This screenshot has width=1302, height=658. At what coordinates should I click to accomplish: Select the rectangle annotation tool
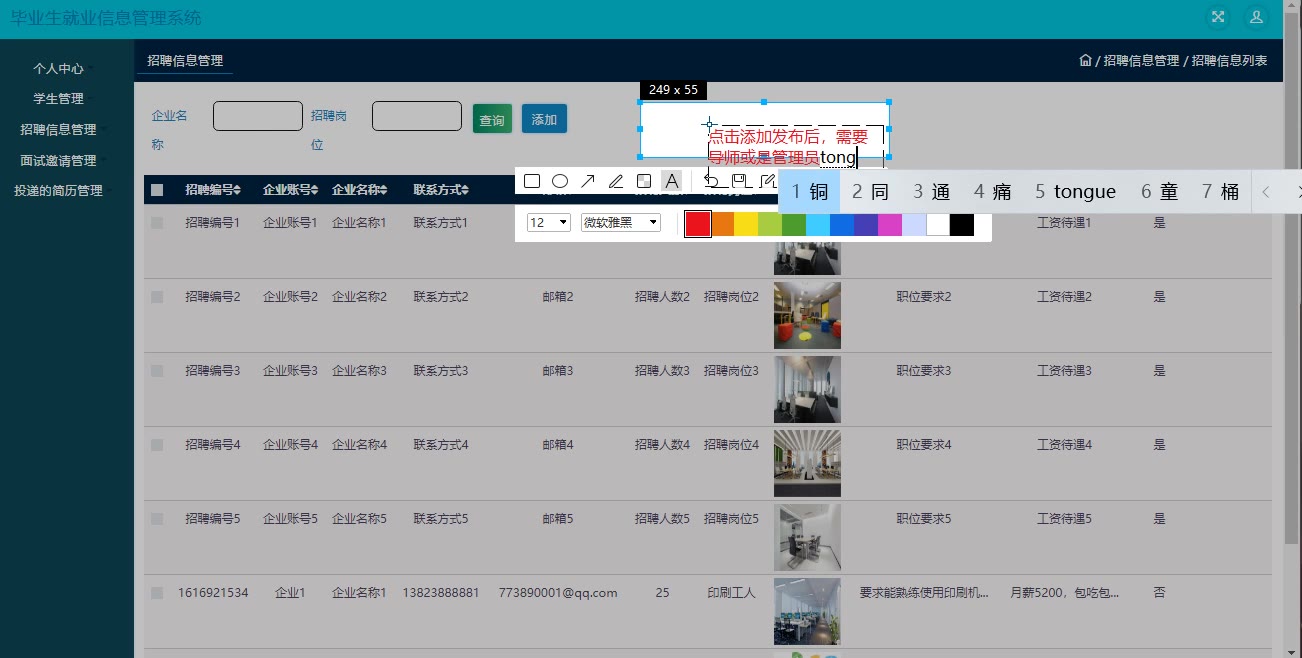532,181
